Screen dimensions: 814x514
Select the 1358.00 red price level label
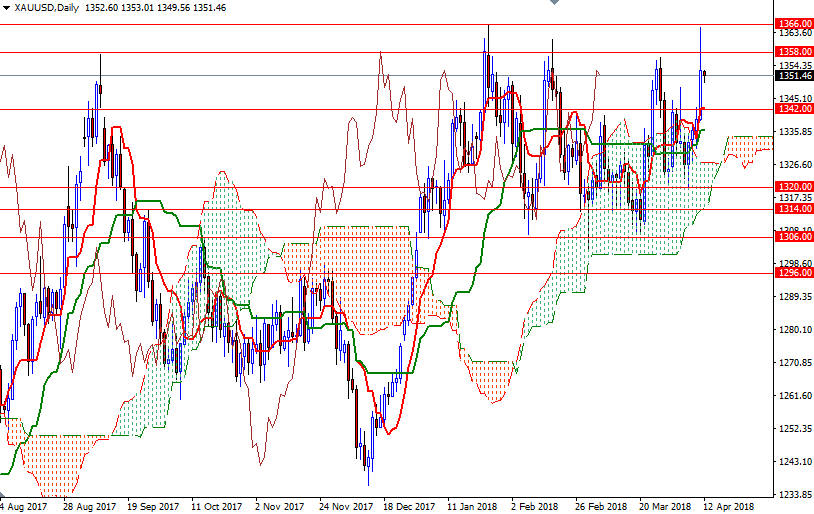pyautogui.click(x=794, y=51)
